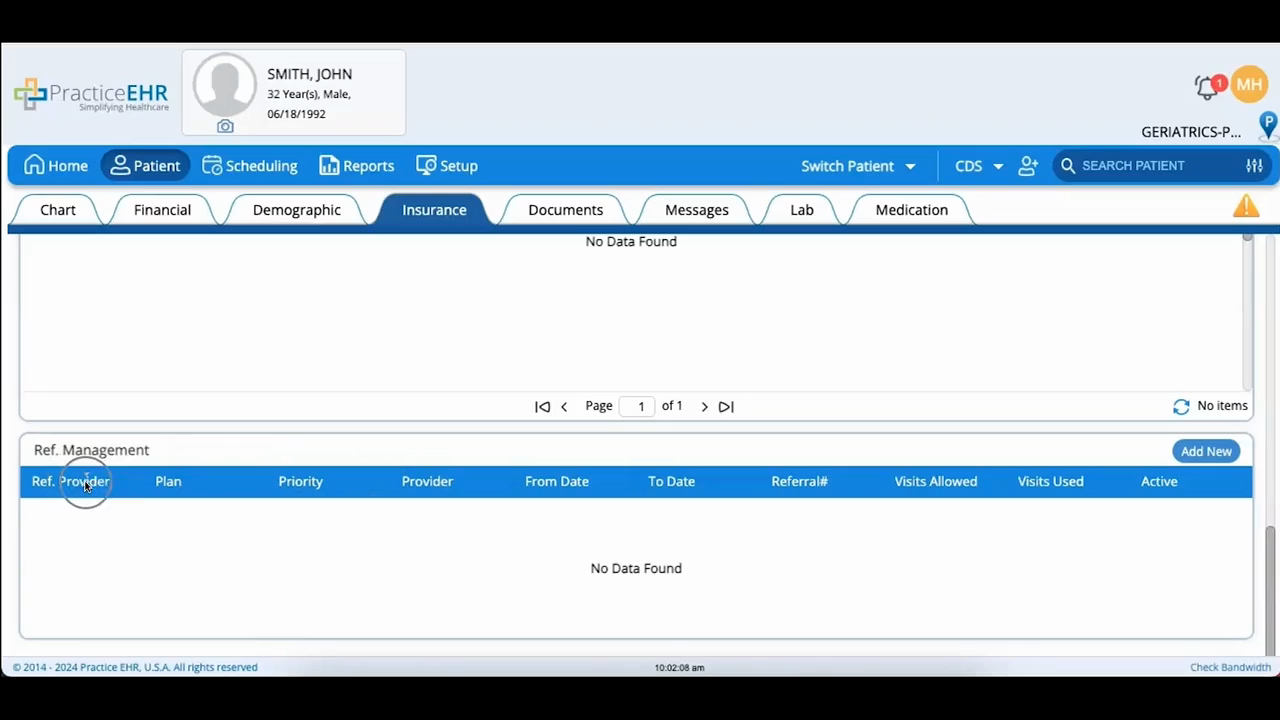Sort by Visits Used column header
Image resolution: width=1280 pixels, height=720 pixels.
(x=1050, y=482)
